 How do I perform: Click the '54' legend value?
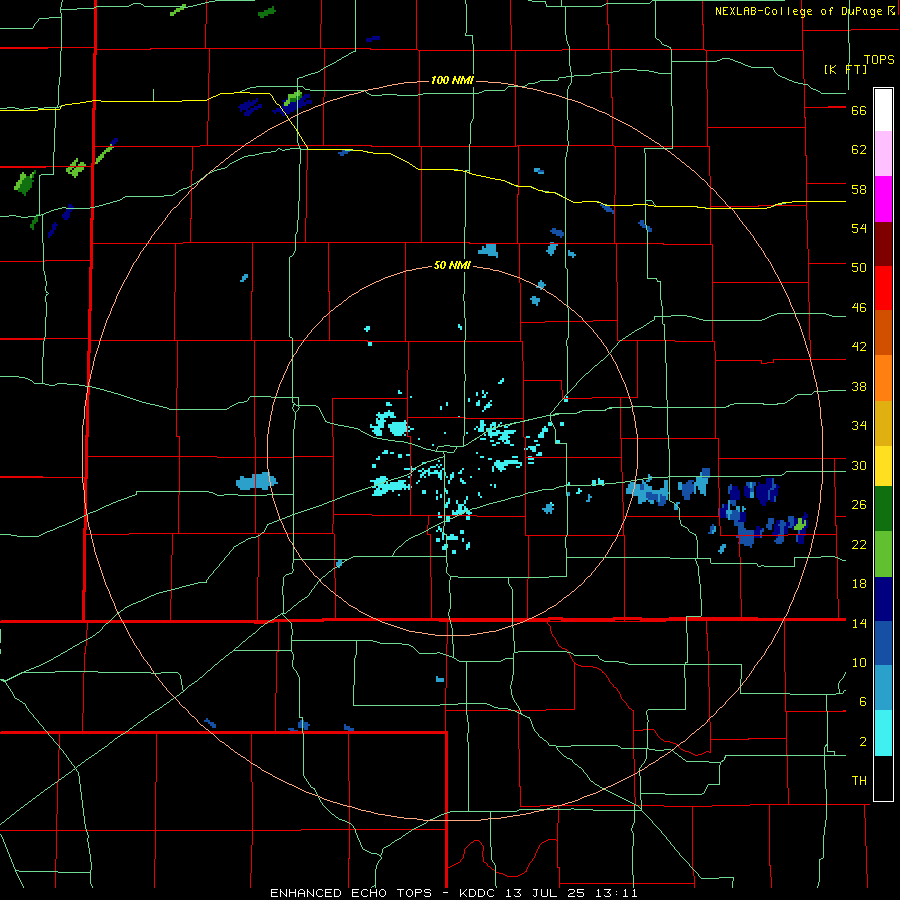pos(859,228)
